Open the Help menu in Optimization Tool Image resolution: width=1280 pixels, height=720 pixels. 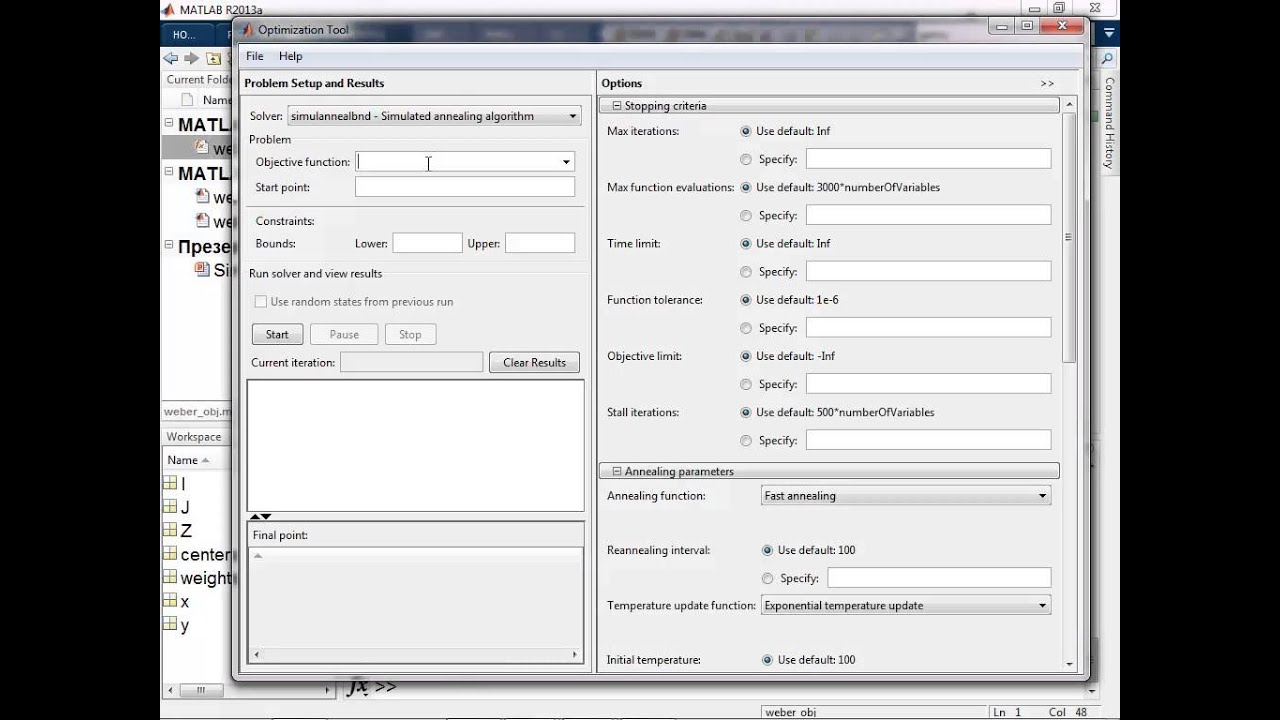click(290, 56)
